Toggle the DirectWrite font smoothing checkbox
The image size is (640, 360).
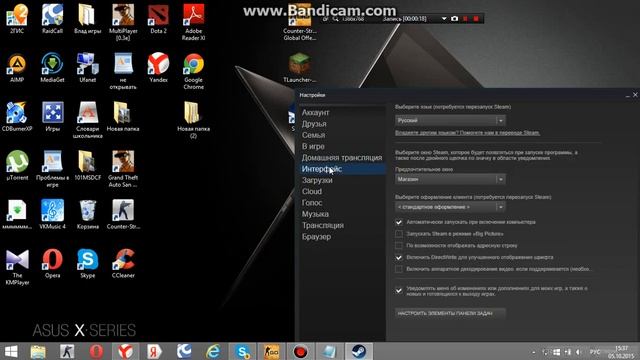pyautogui.click(x=399, y=258)
